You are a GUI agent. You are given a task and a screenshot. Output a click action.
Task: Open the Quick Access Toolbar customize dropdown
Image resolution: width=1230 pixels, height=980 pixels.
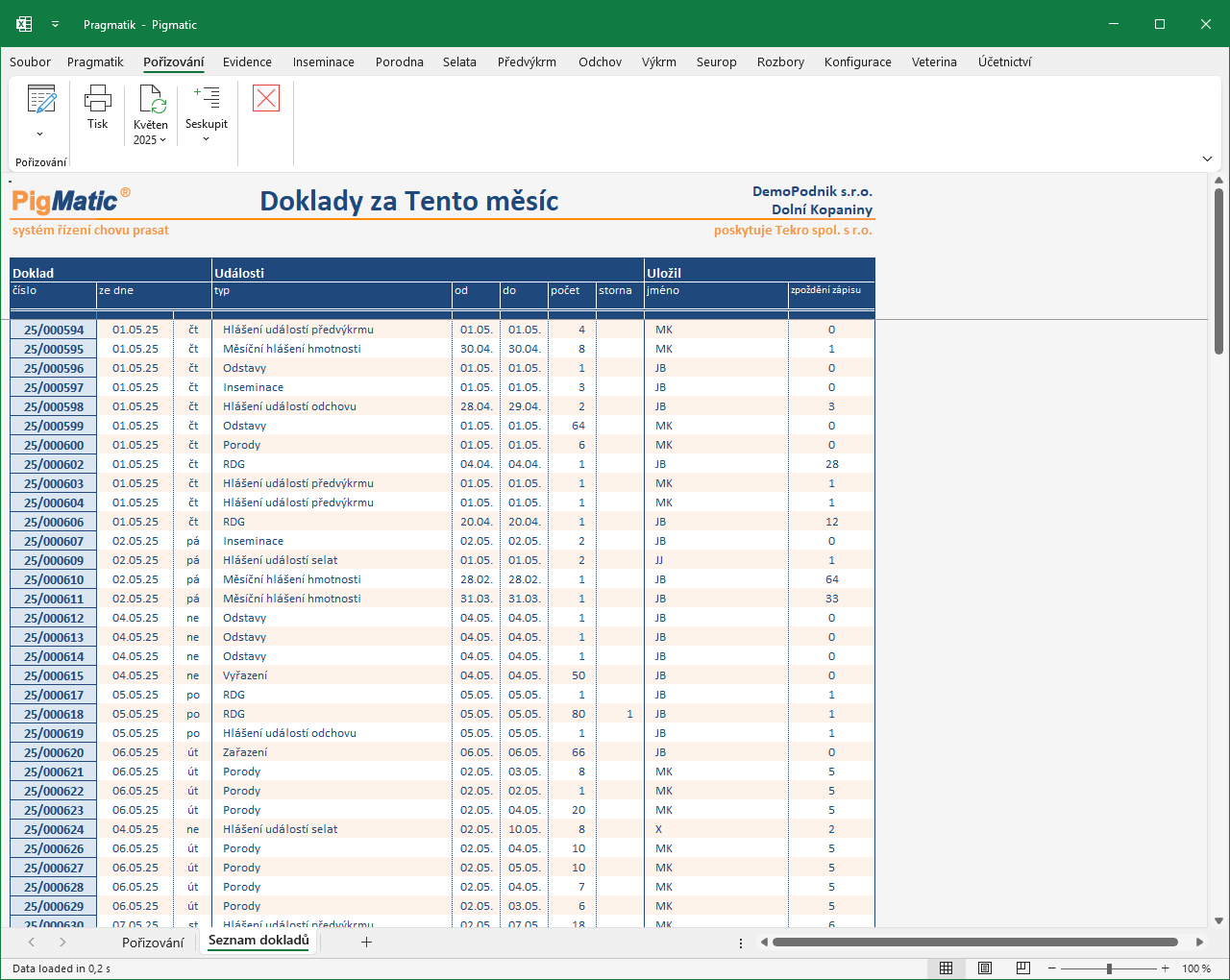coord(55,24)
